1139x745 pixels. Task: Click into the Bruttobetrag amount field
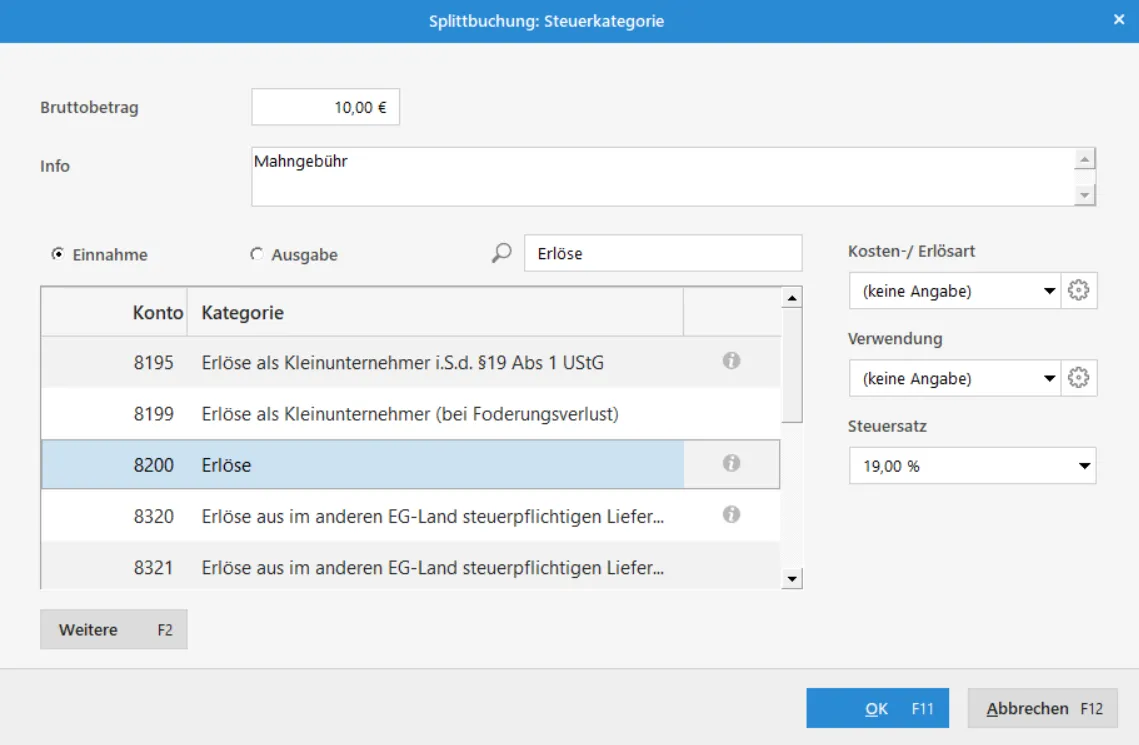tap(325, 108)
